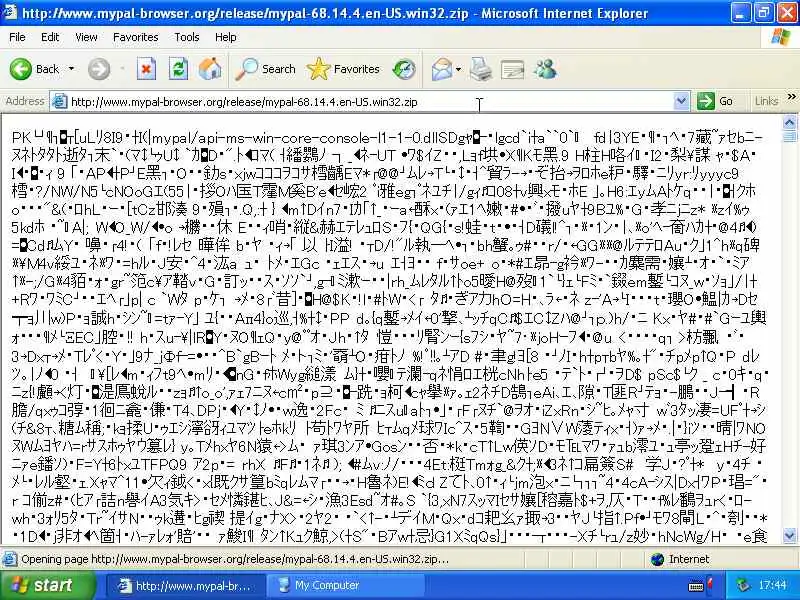Stop loading with the red X icon

click(x=146, y=69)
